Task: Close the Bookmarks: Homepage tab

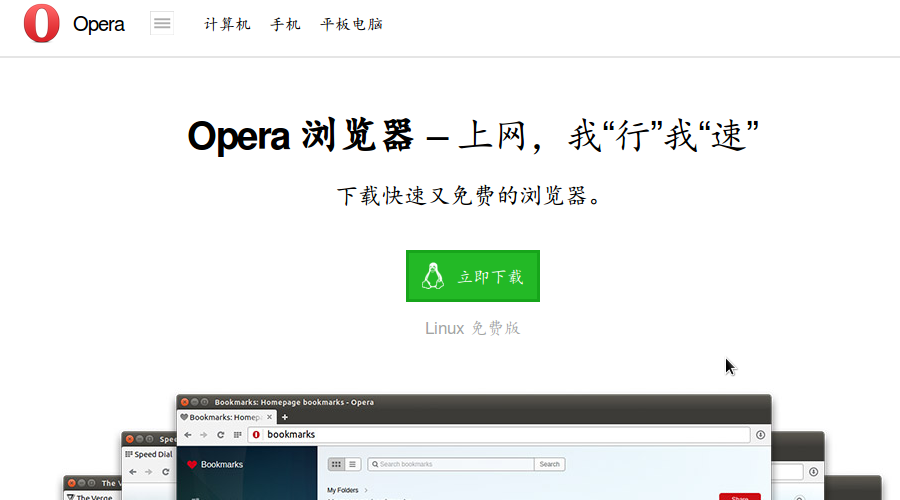Action: pyautogui.click(x=269, y=417)
